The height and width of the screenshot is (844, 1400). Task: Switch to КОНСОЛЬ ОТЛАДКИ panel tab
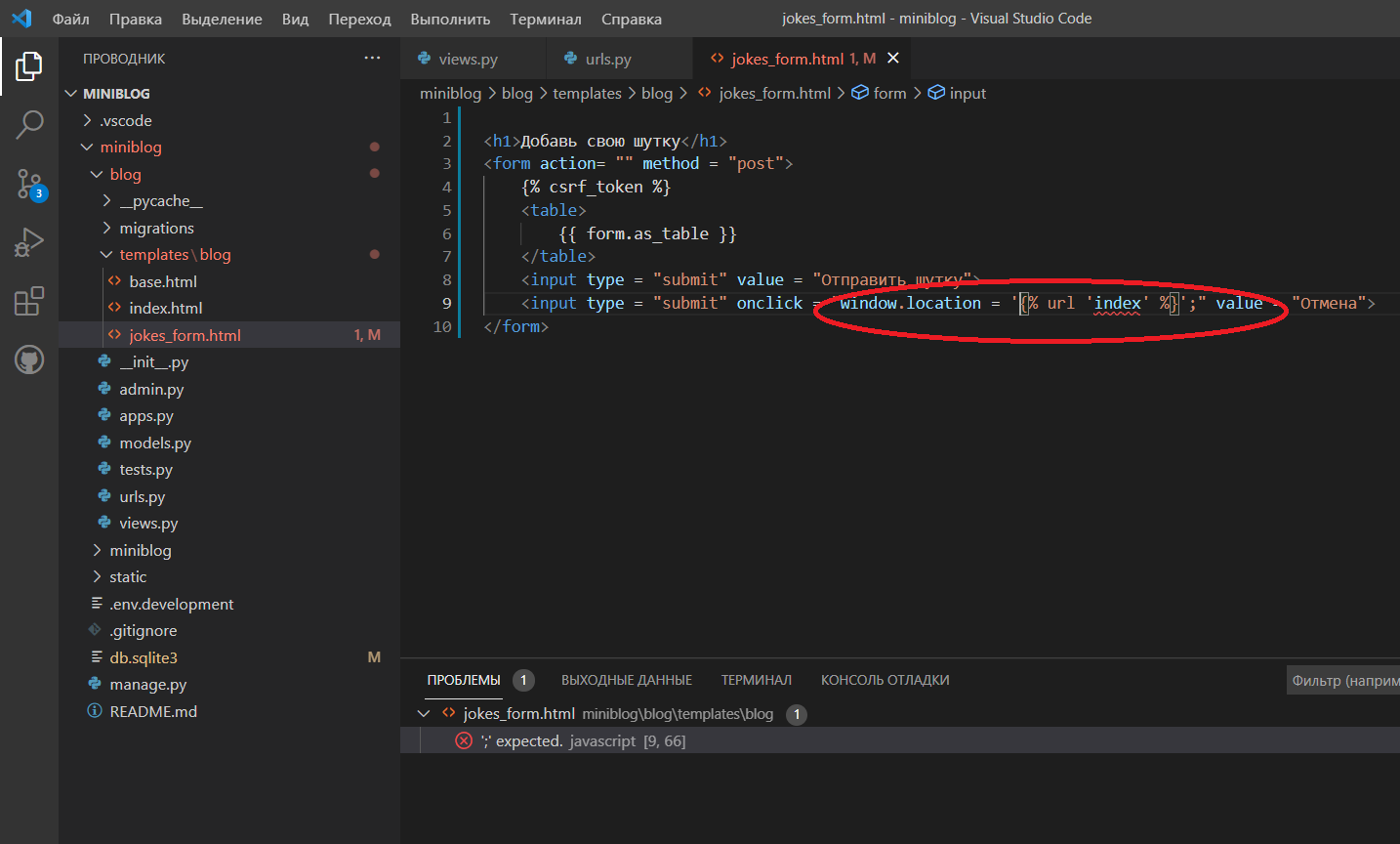885,680
